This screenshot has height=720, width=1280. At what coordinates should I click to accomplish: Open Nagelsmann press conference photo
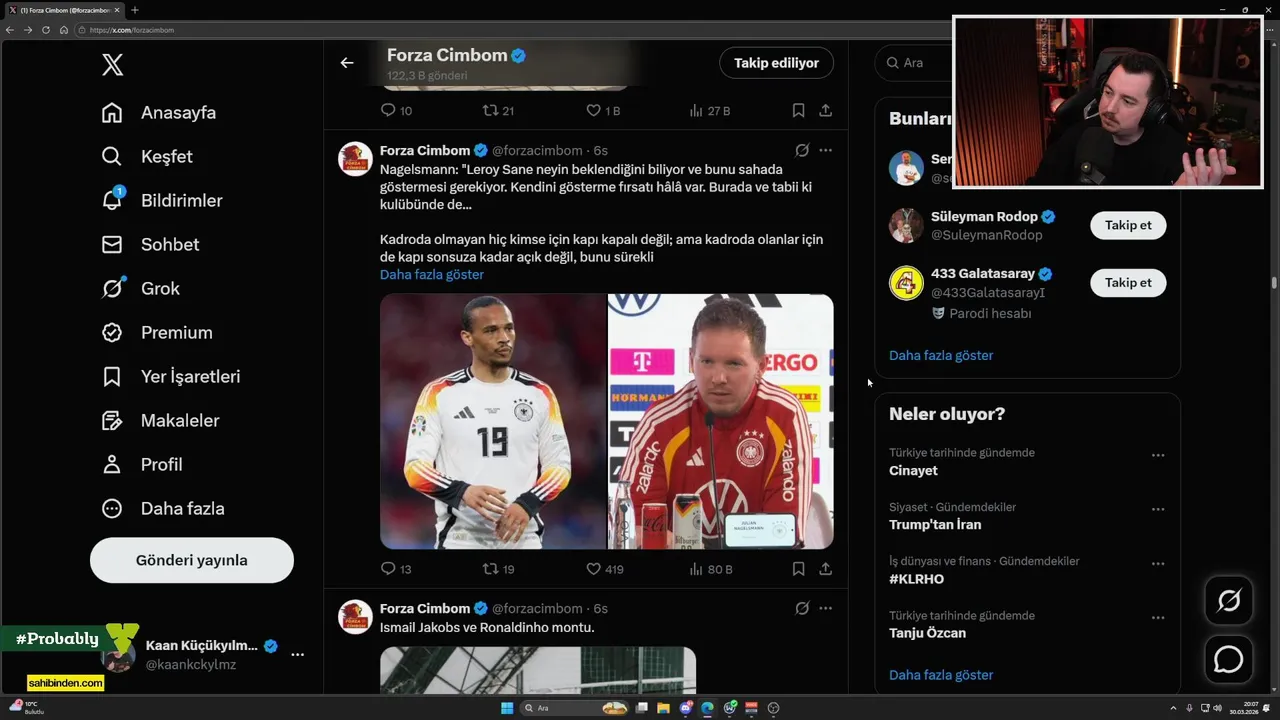[x=721, y=421]
